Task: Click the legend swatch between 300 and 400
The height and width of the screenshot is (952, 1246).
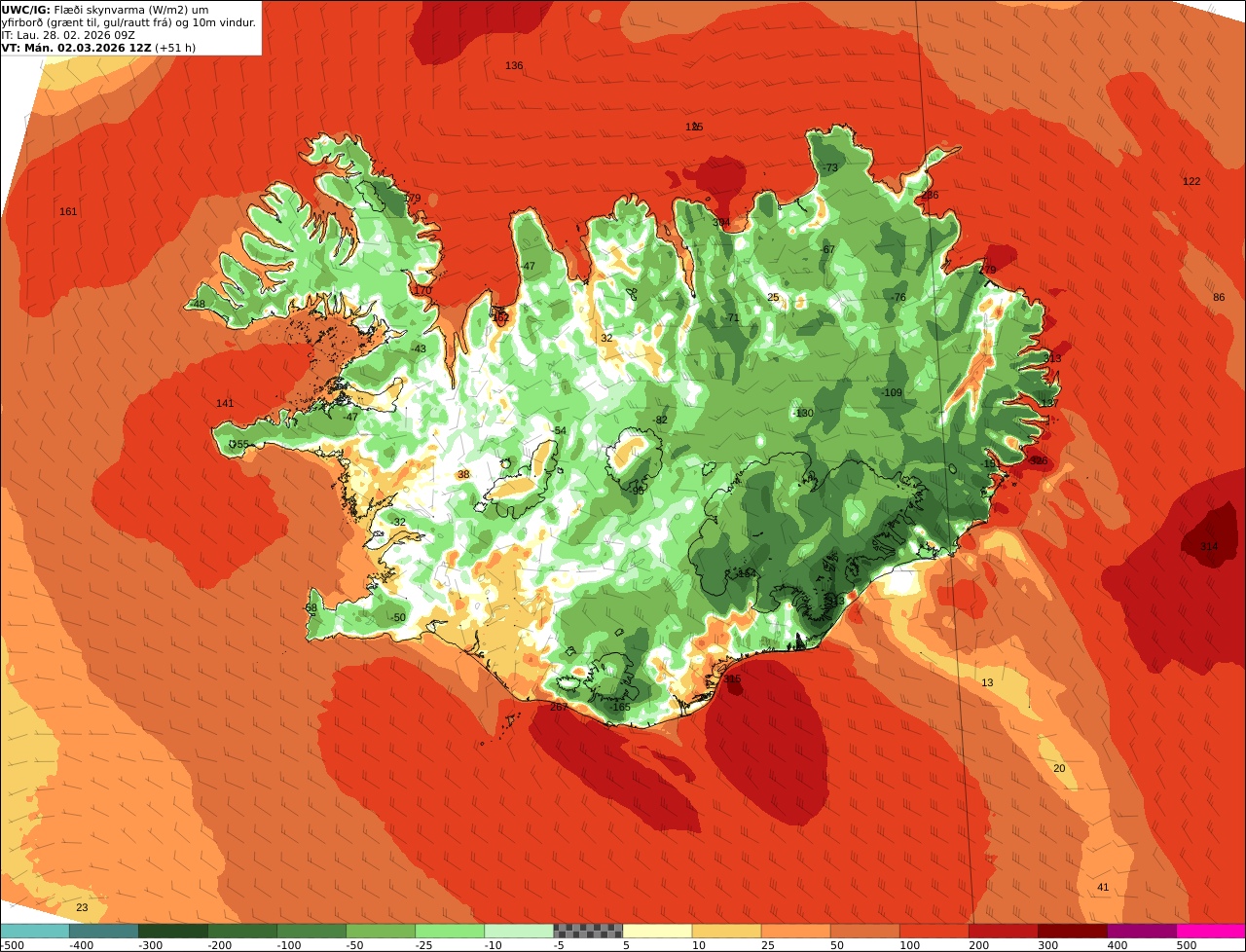Action: tap(1073, 931)
